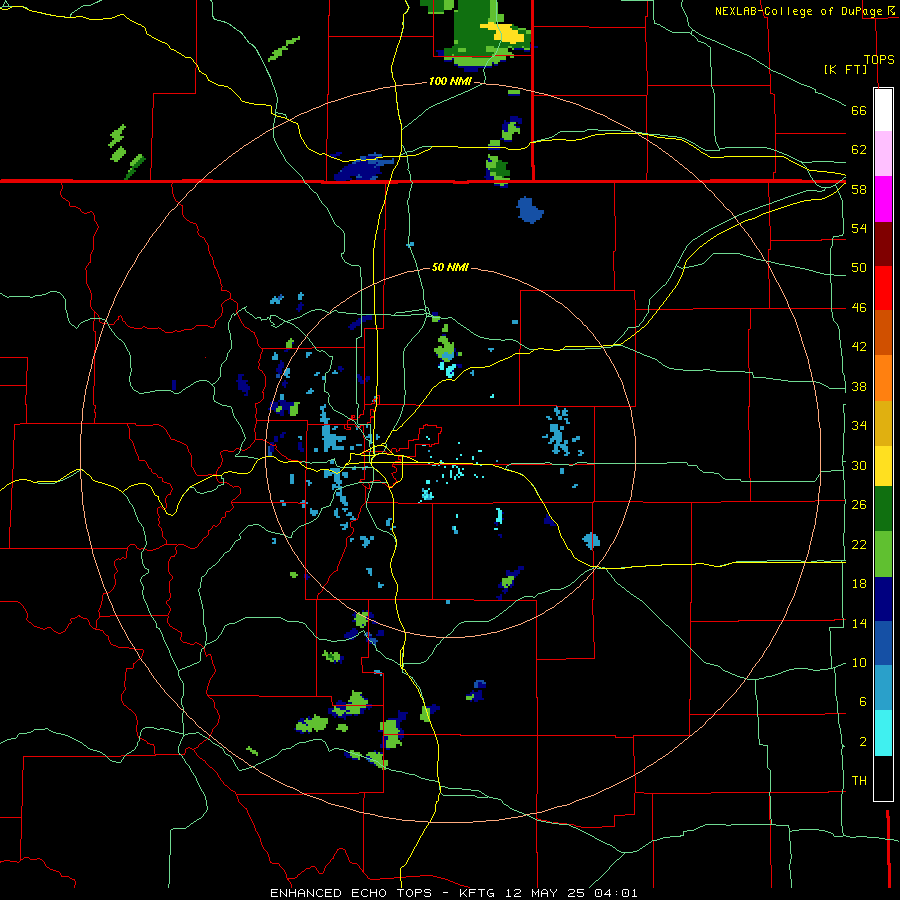The height and width of the screenshot is (900, 900).
Task: Click the cyan legend swatch
Action: pyautogui.click(x=883, y=733)
